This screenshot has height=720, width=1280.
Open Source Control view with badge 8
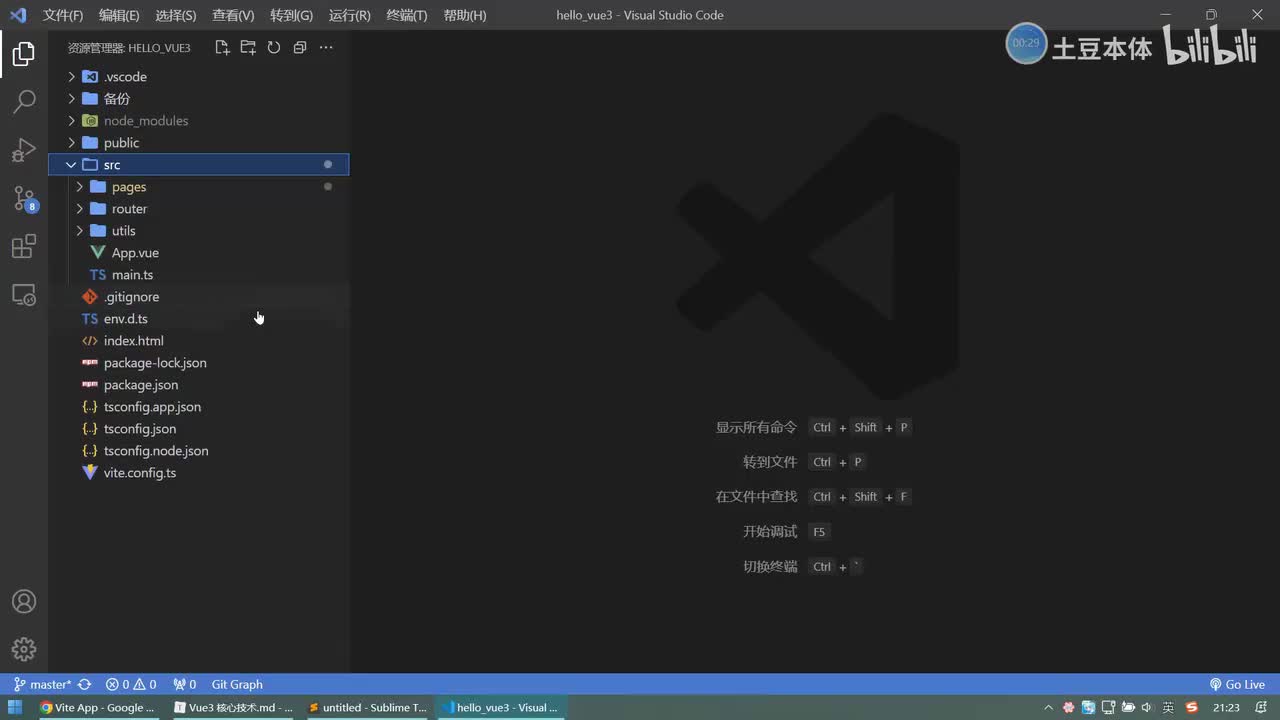(x=24, y=198)
